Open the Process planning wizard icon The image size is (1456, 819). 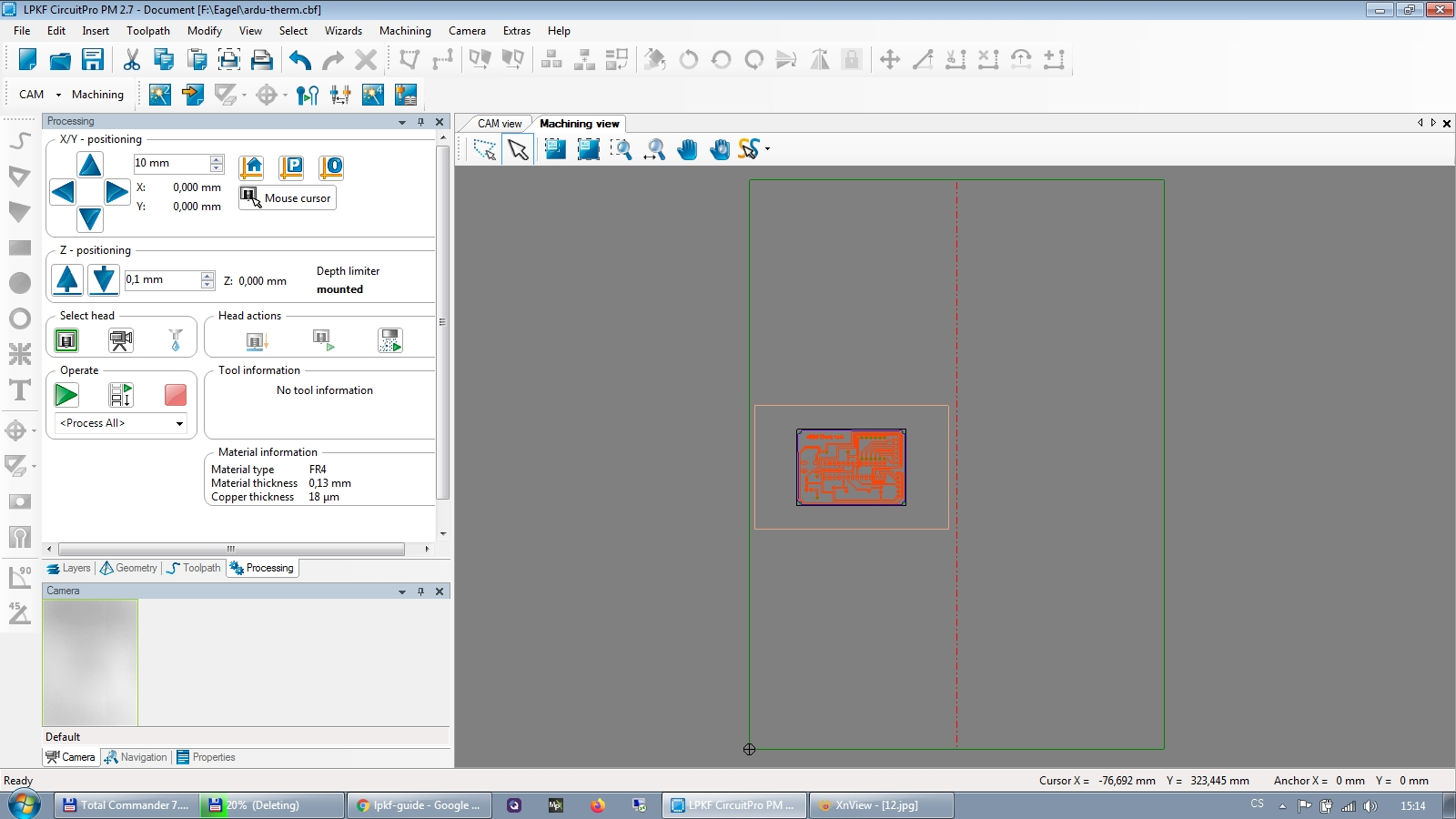[x=160, y=95]
